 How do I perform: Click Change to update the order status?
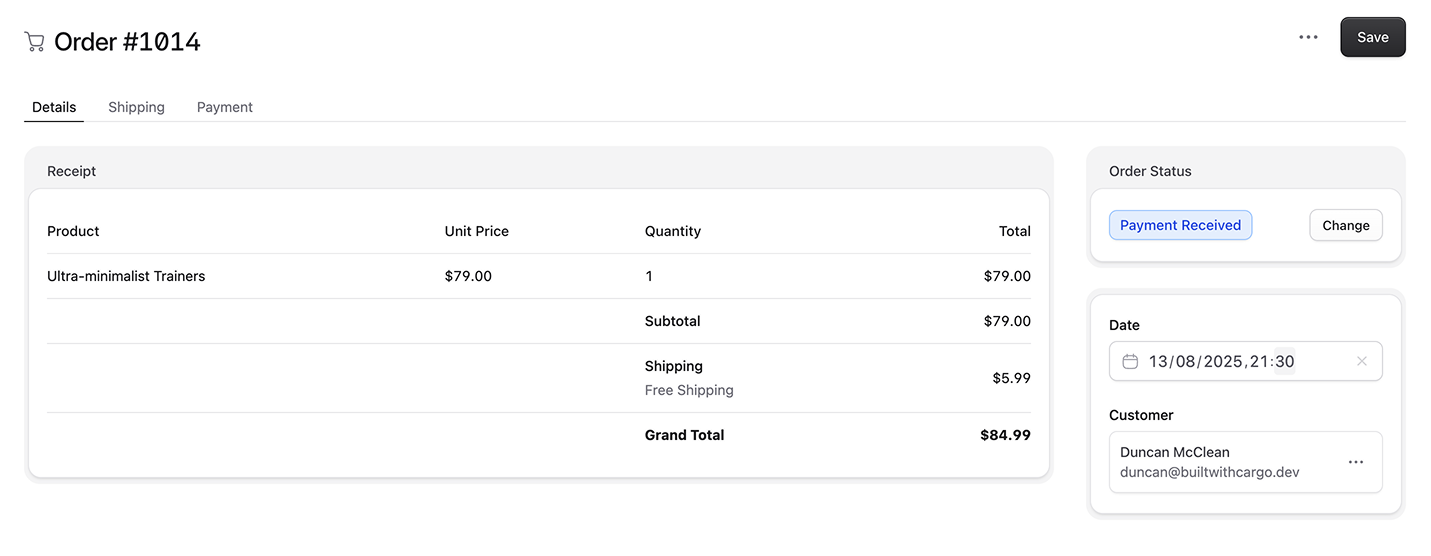pos(1345,225)
